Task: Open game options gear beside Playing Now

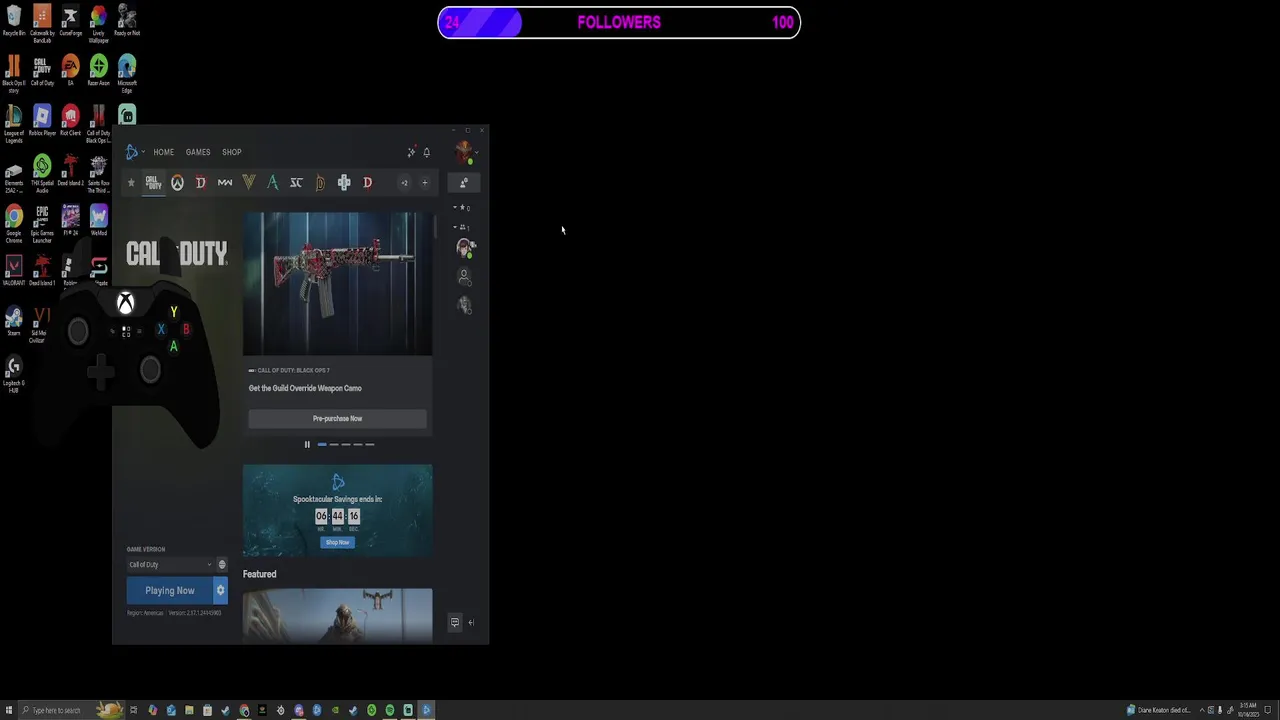Action: point(220,591)
